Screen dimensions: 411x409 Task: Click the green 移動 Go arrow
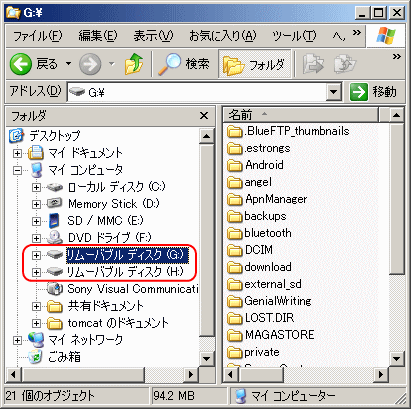[x=359, y=92]
